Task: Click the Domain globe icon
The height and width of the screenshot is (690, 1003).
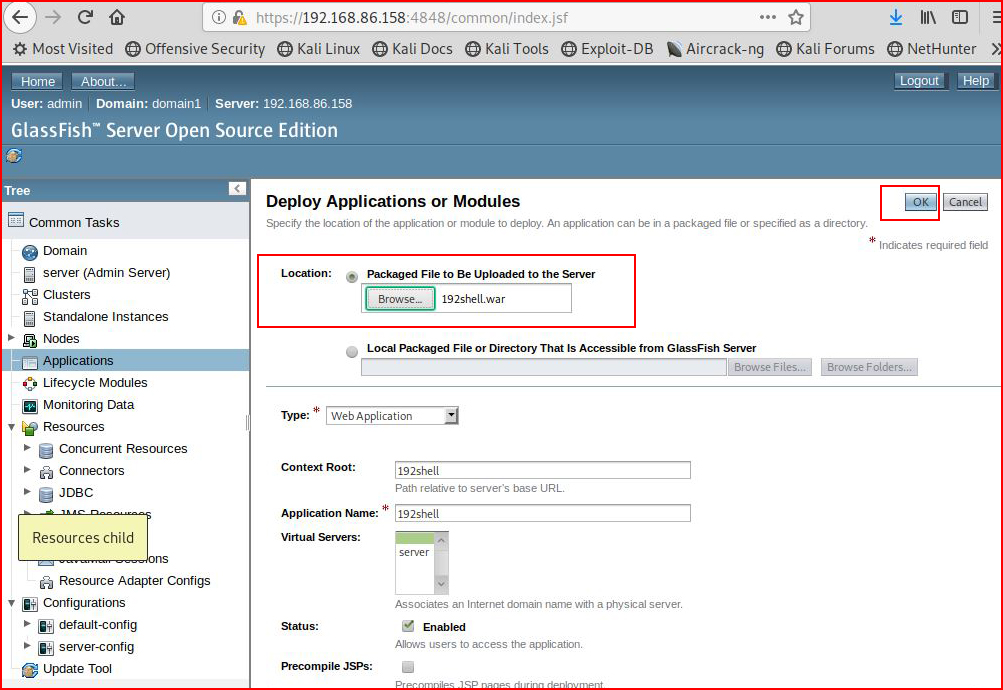Action: [29, 252]
